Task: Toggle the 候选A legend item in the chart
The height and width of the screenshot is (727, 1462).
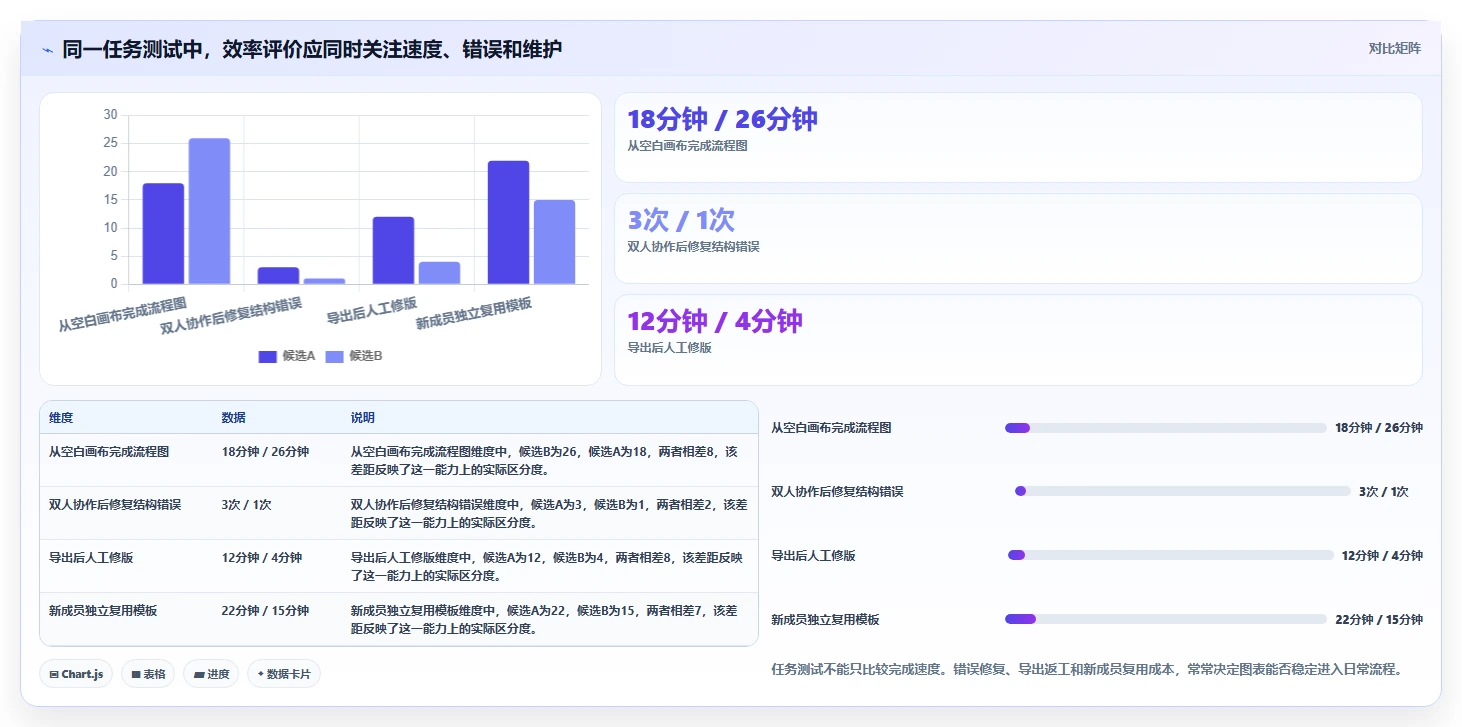Action: 287,356
